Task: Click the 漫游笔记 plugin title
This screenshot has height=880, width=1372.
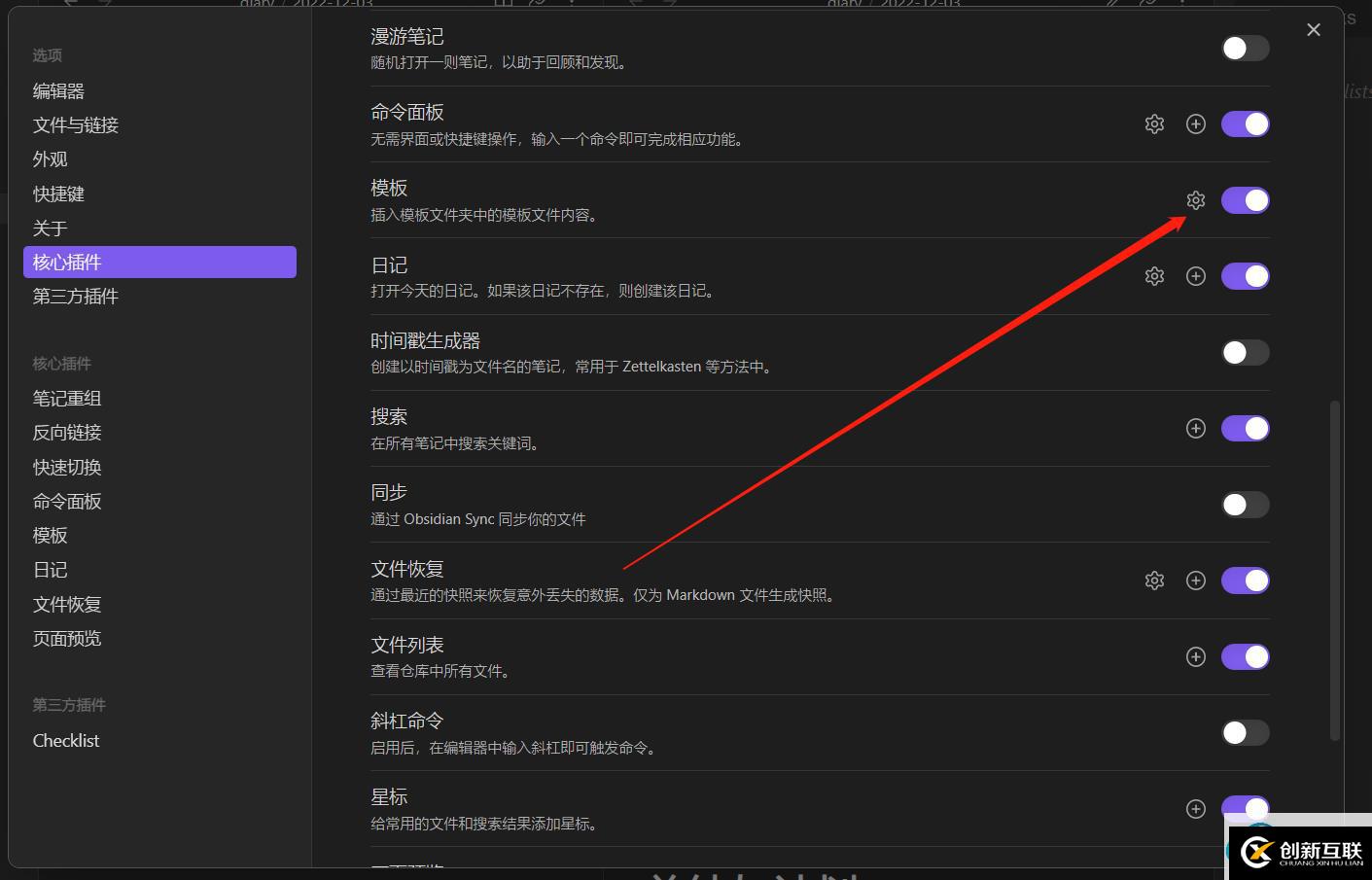Action: click(406, 37)
